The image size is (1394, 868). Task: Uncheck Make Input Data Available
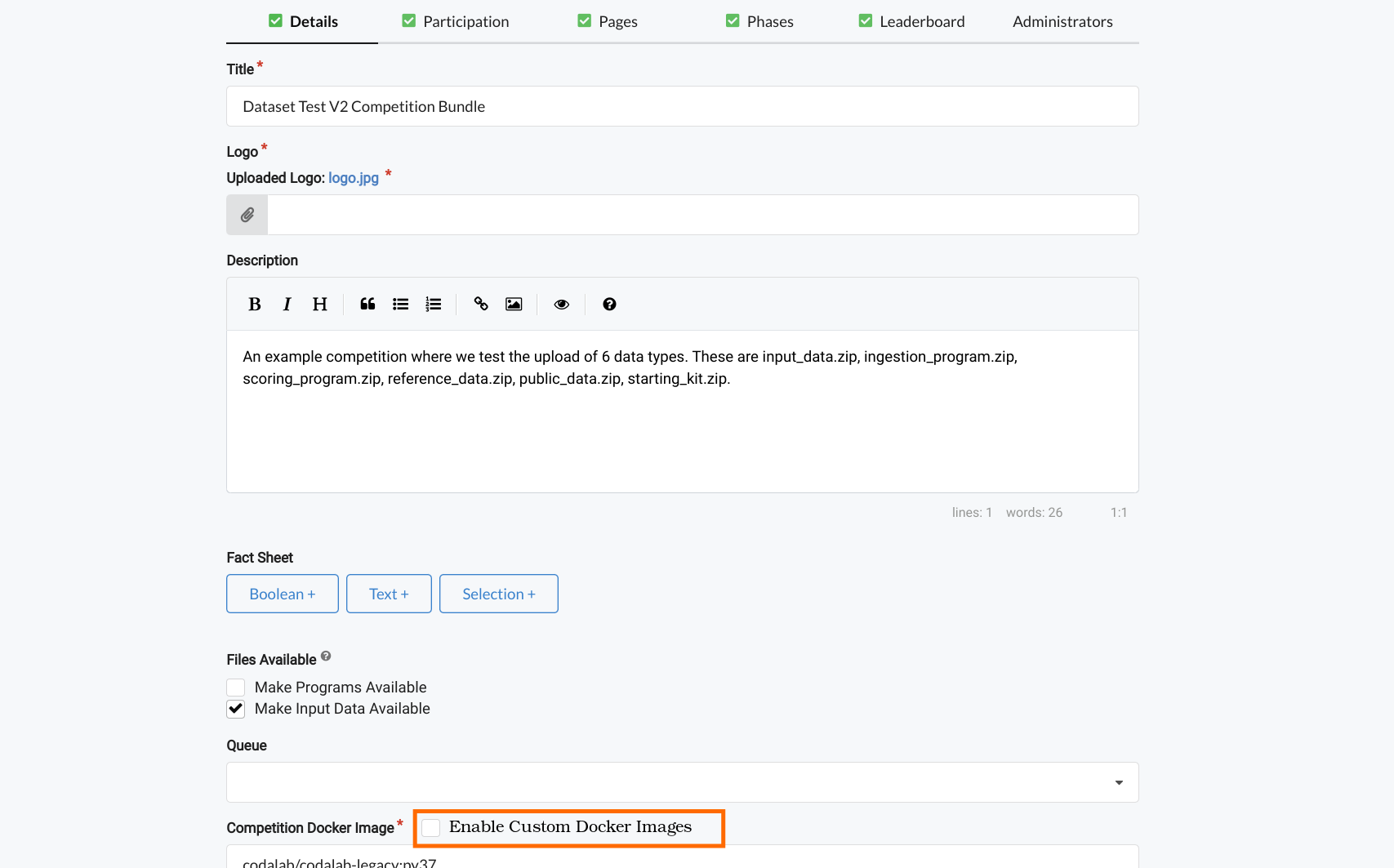point(235,709)
